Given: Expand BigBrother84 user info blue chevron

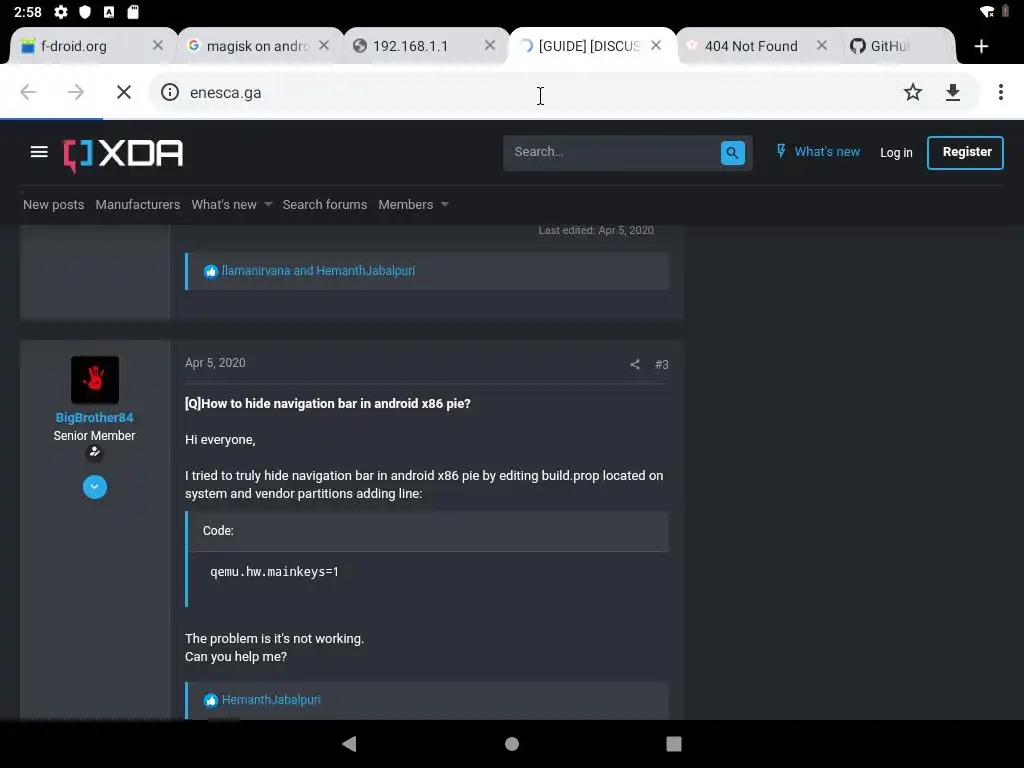Looking at the screenshot, I should pos(95,487).
